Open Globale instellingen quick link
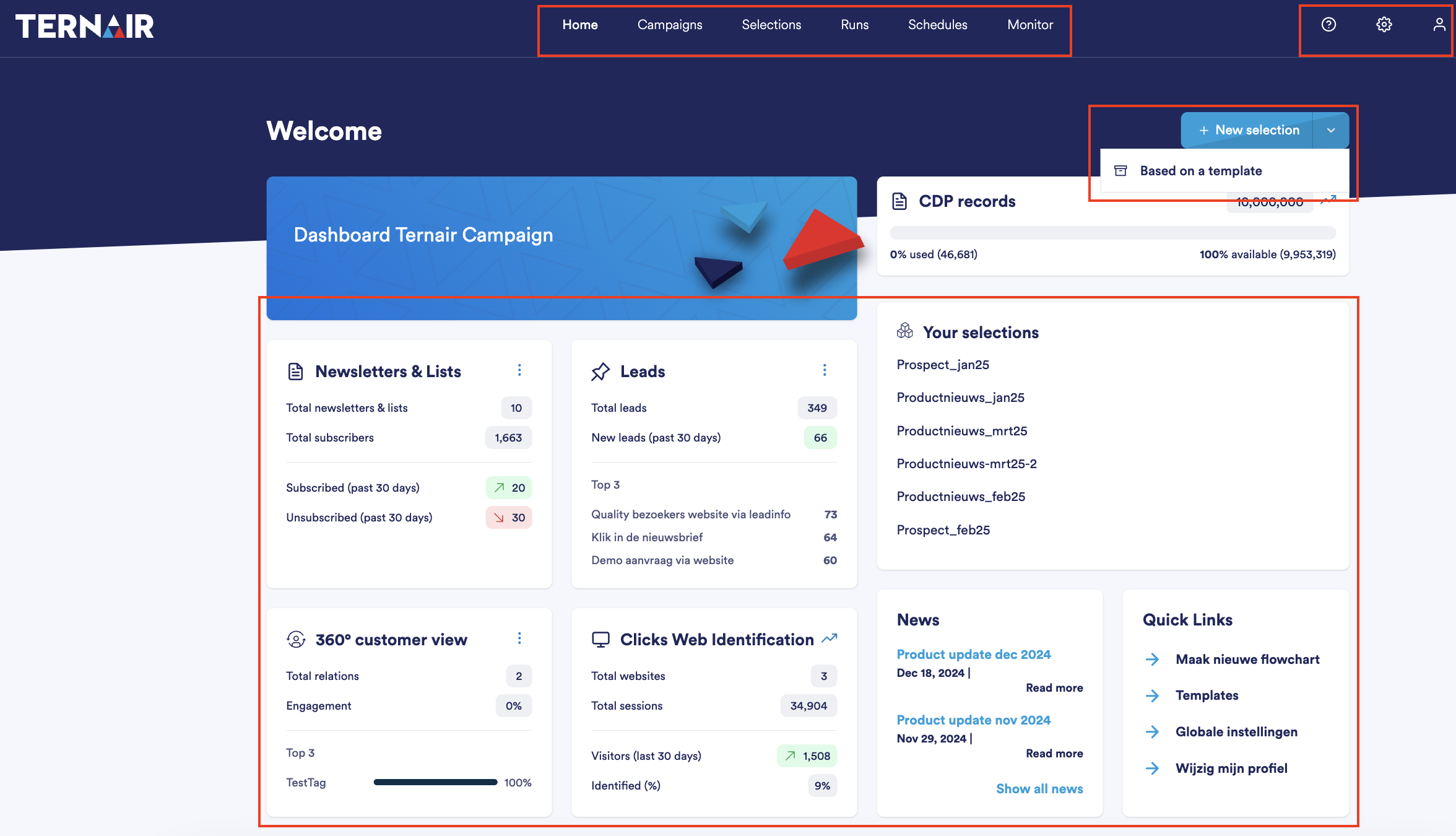The height and width of the screenshot is (836, 1456). [1236, 732]
